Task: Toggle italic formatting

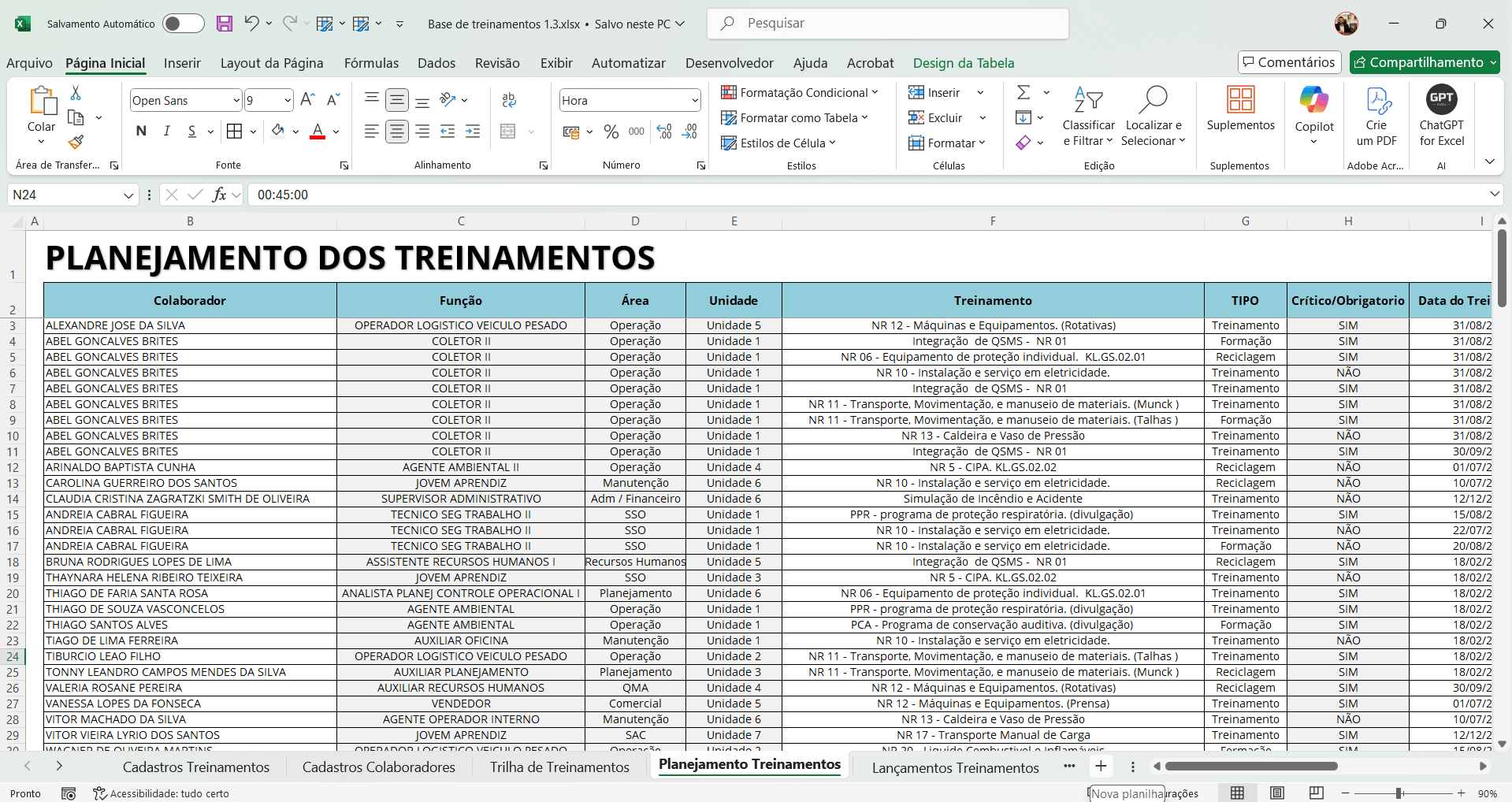Action: point(166,132)
